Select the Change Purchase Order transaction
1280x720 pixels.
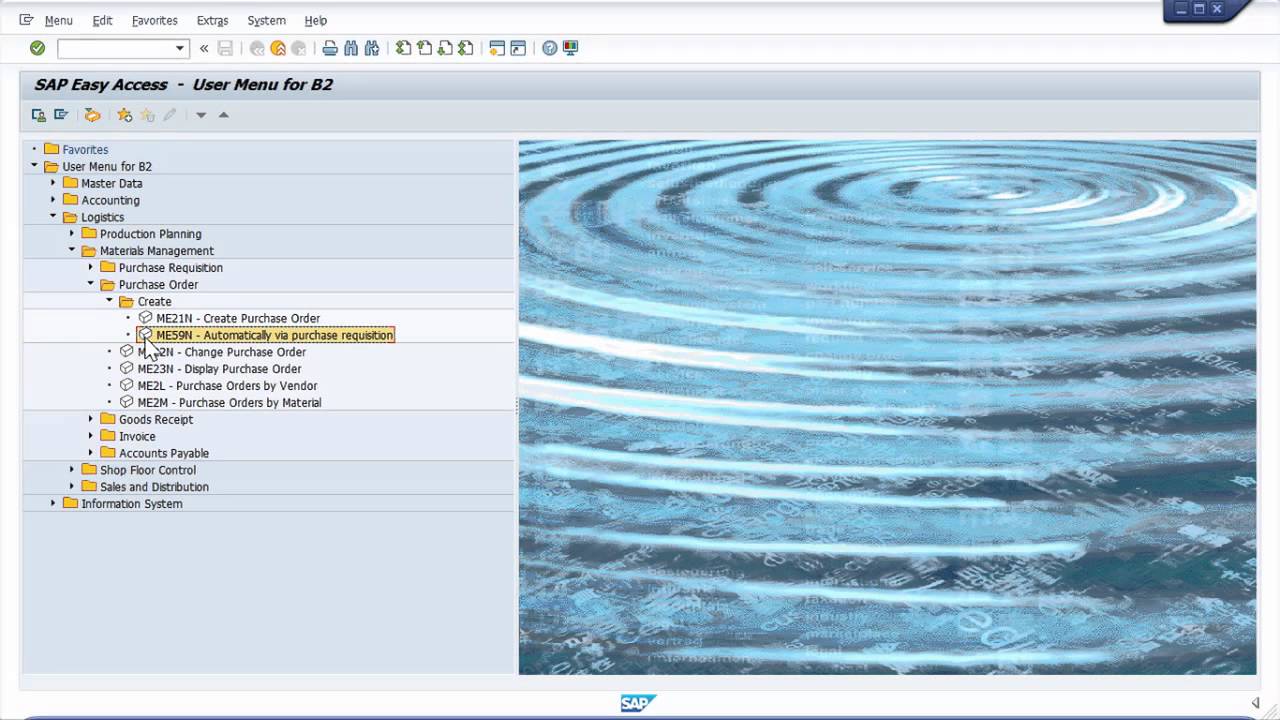click(x=222, y=352)
